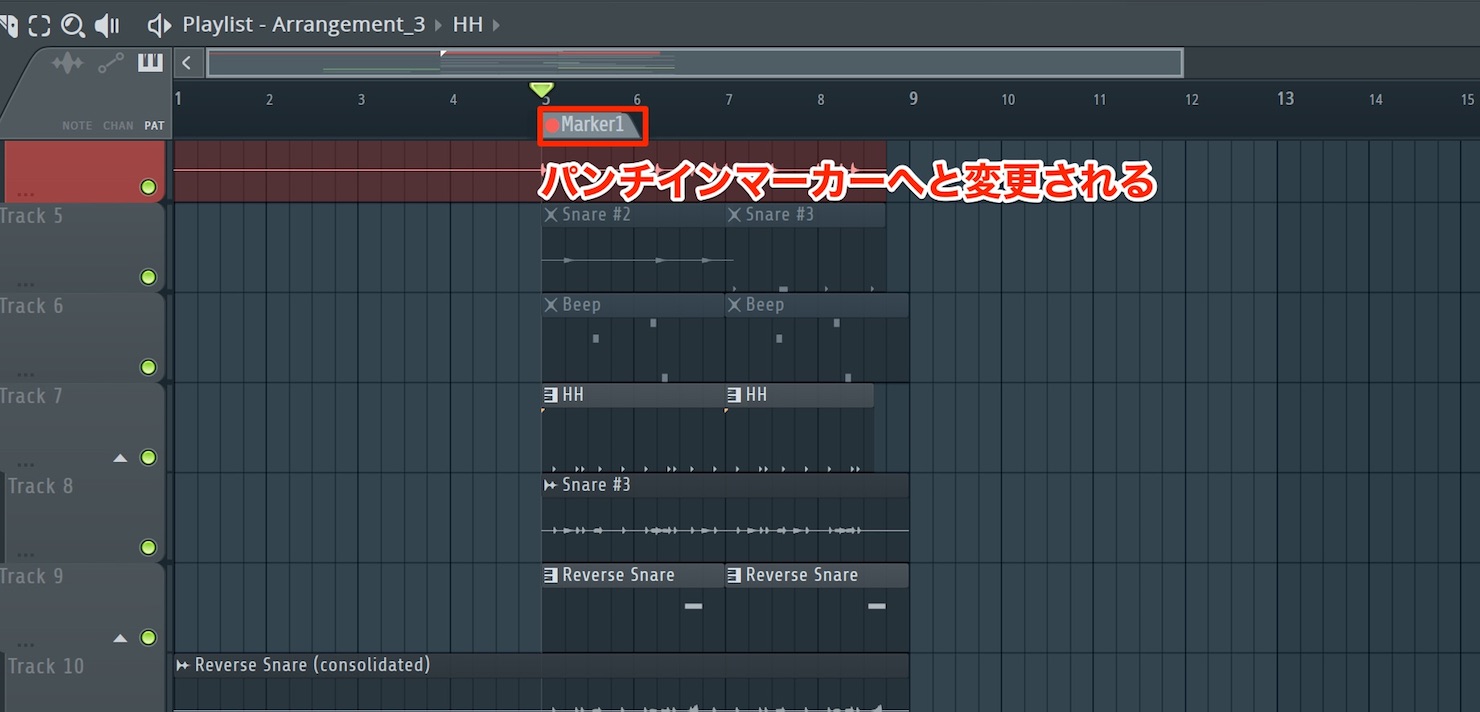Show automation clips in the picker panel
This screenshot has height=712, width=1480.
coord(111,64)
